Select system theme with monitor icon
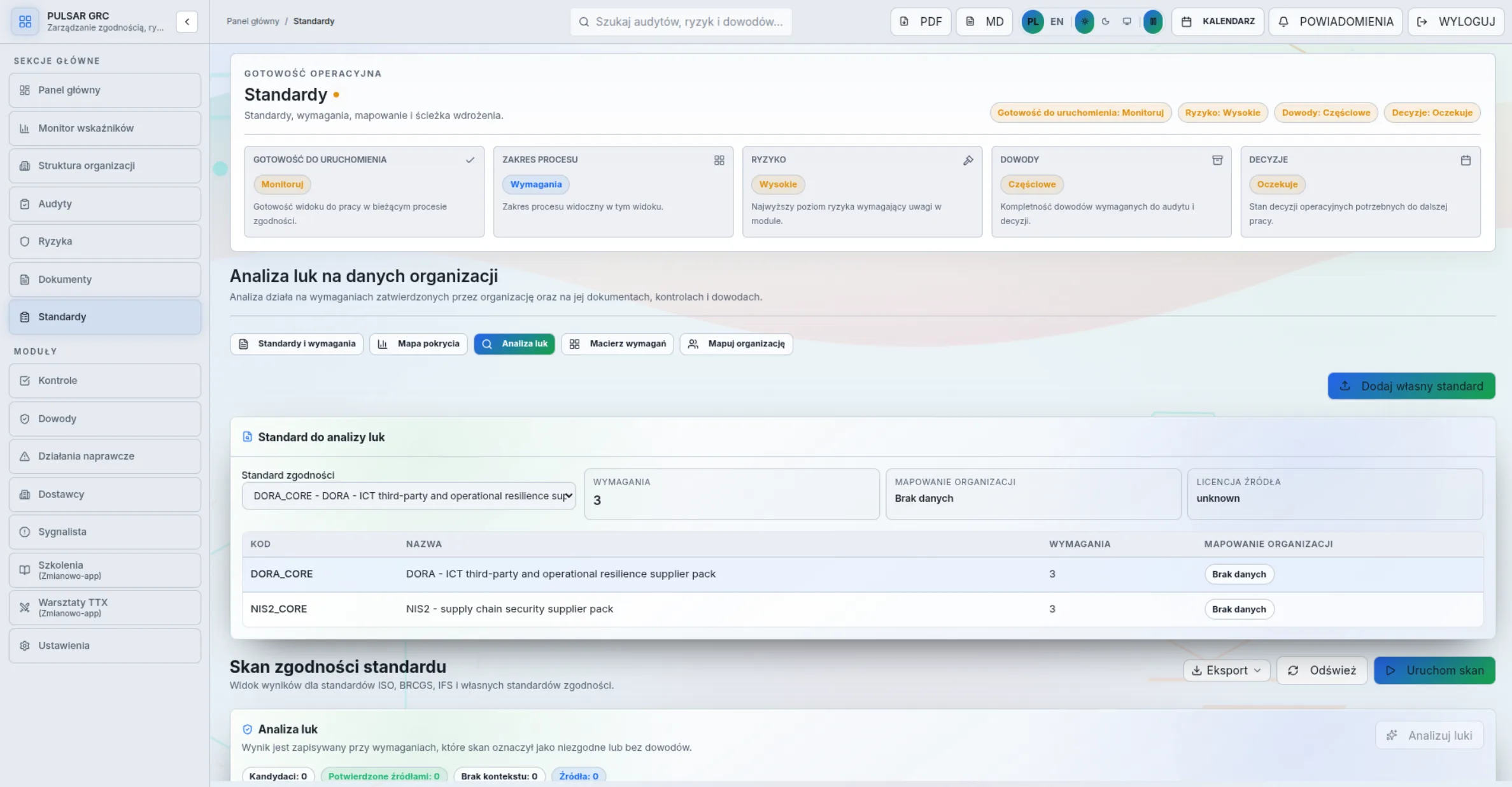The image size is (1512, 787). [x=1127, y=22]
